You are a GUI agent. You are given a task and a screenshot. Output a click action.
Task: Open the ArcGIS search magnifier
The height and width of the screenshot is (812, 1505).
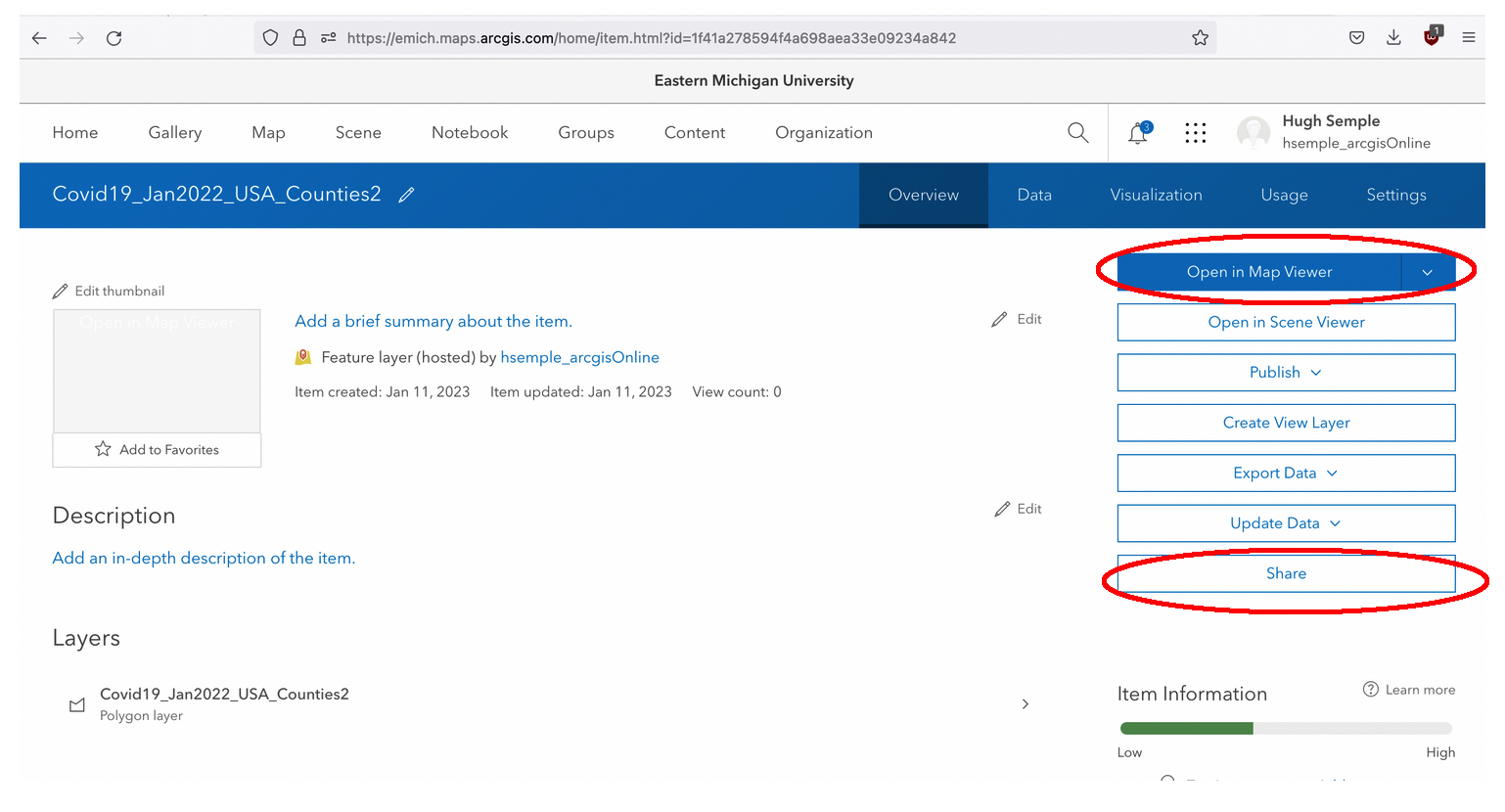1078,133
